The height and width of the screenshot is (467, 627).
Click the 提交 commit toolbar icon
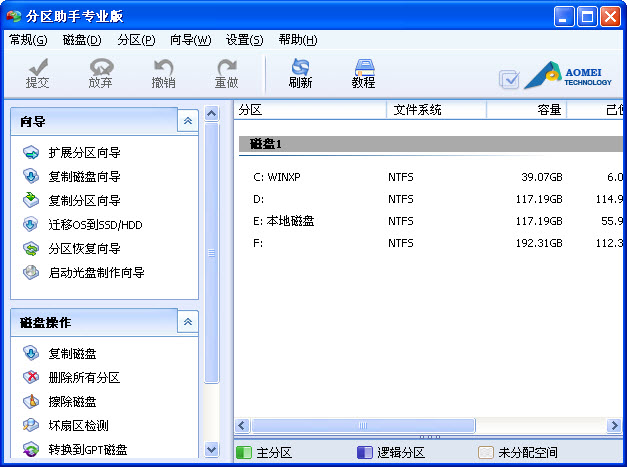tap(38, 73)
